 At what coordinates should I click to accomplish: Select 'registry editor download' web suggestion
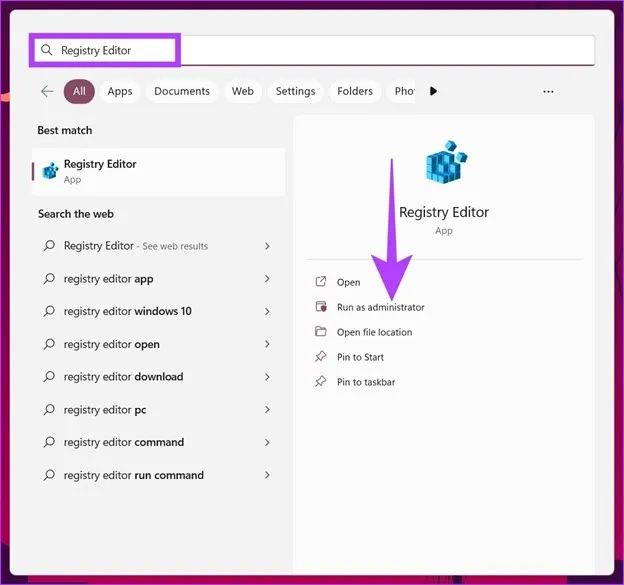tap(158, 377)
